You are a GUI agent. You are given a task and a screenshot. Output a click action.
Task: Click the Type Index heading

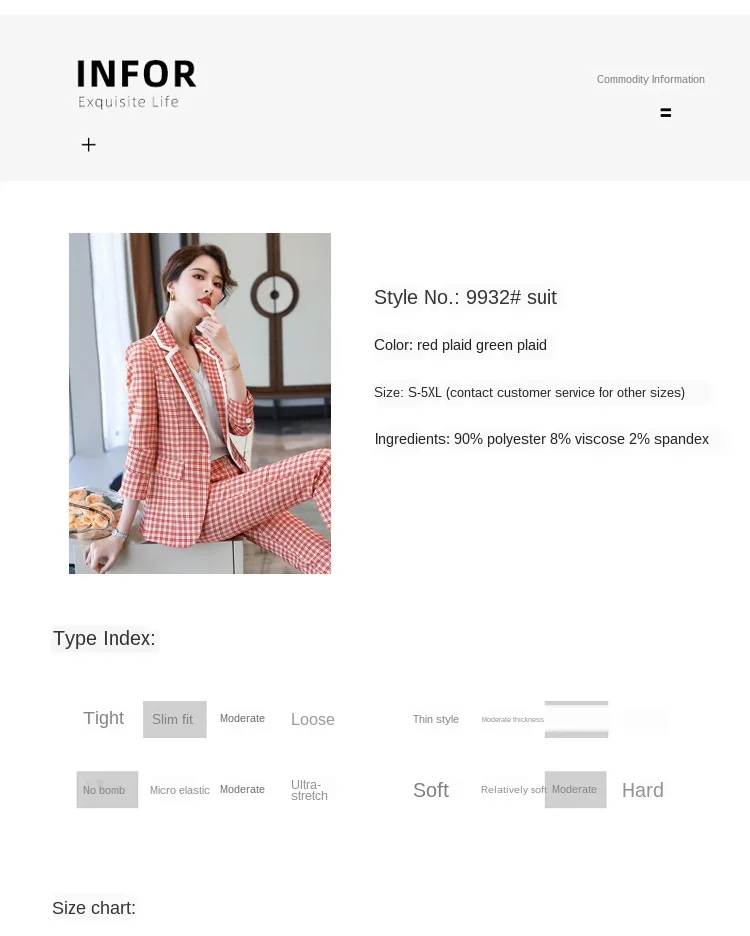104,638
